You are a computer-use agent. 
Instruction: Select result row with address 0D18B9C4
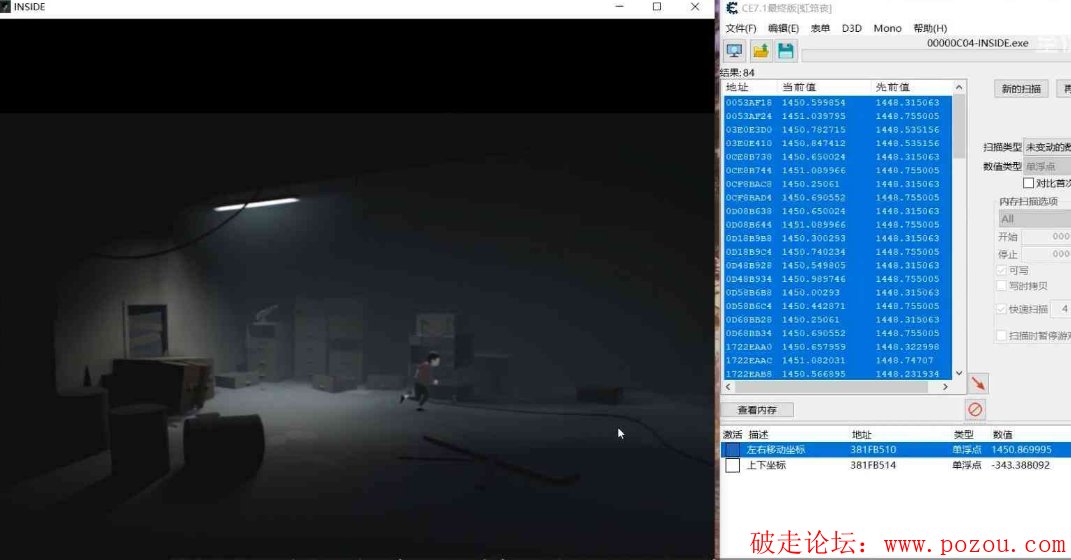point(837,252)
